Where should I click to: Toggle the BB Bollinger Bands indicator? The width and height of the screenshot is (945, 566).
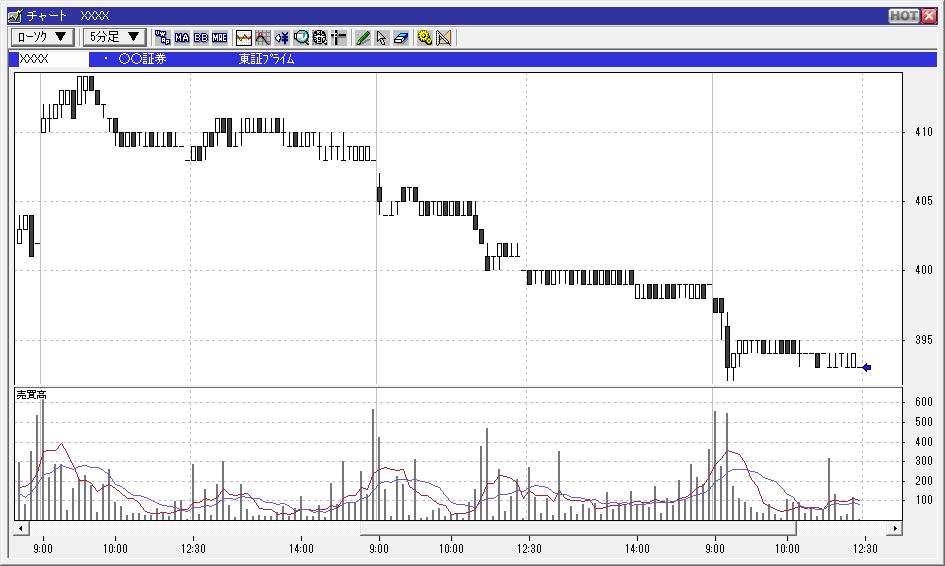coord(201,38)
